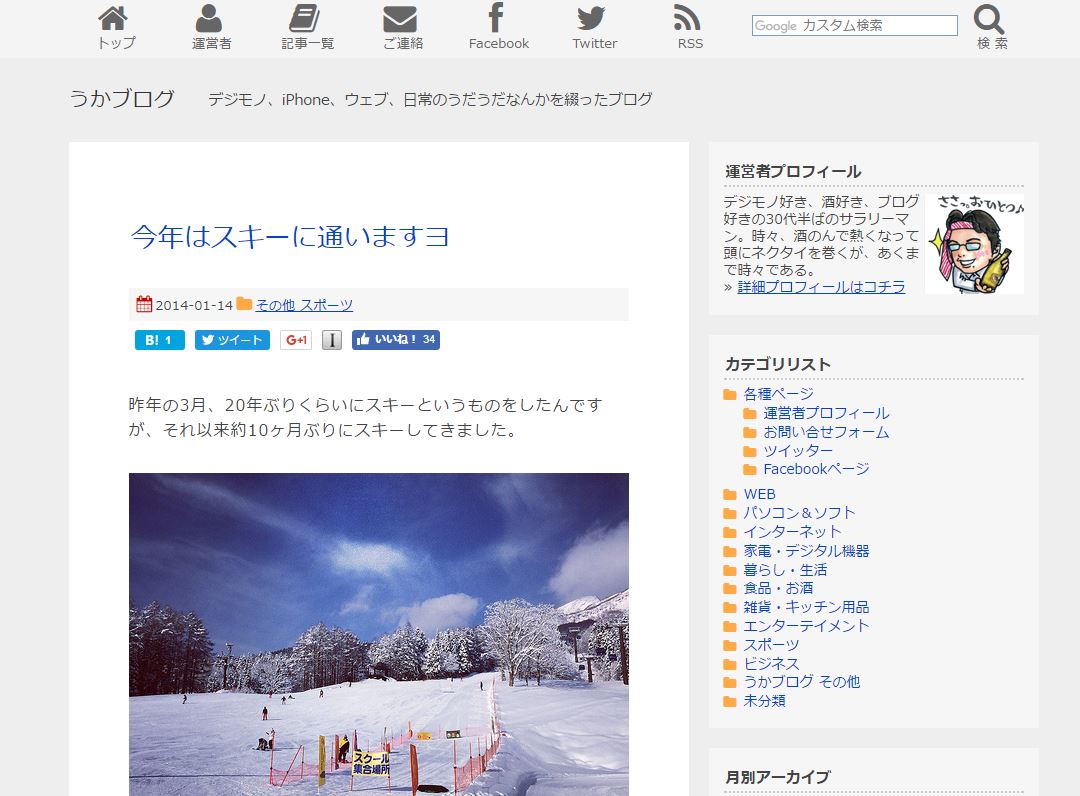This screenshot has width=1080, height=796.
Task: Click the G+1 share button
Action: pos(296,340)
